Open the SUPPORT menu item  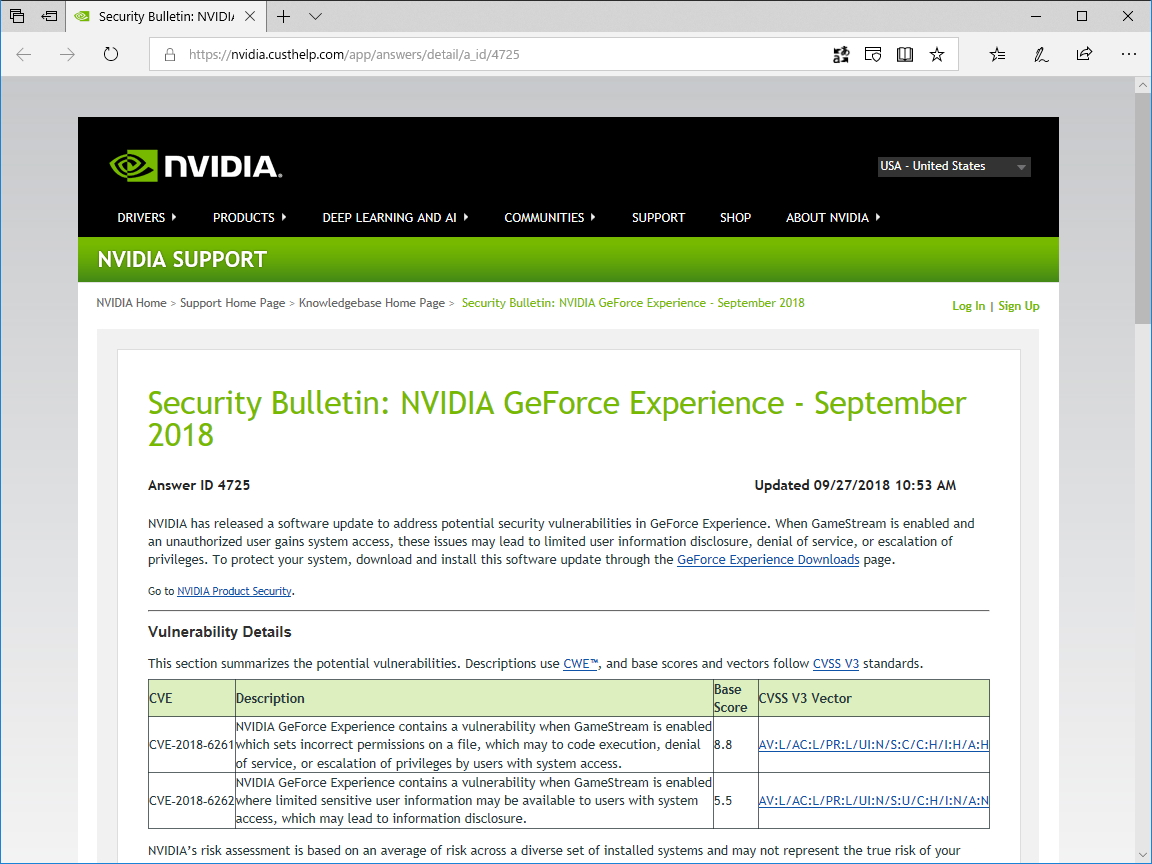tap(658, 217)
